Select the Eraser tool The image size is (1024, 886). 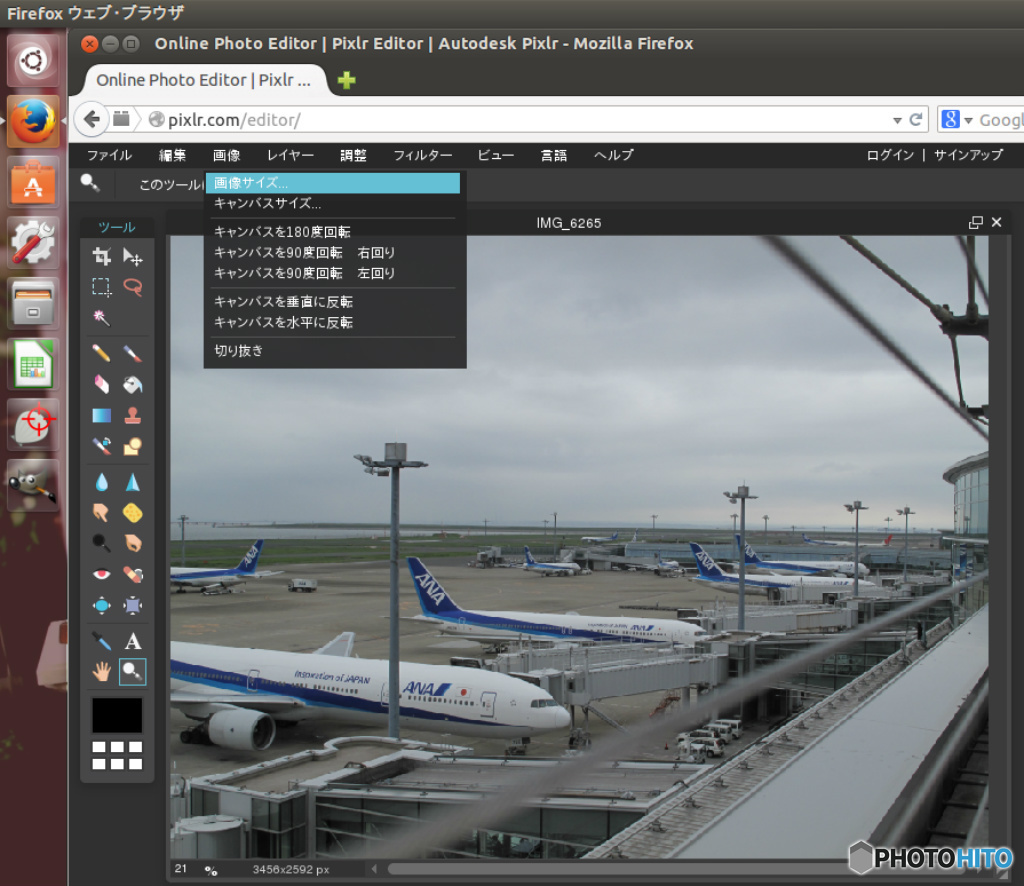pyautogui.click(x=101, y=384)
